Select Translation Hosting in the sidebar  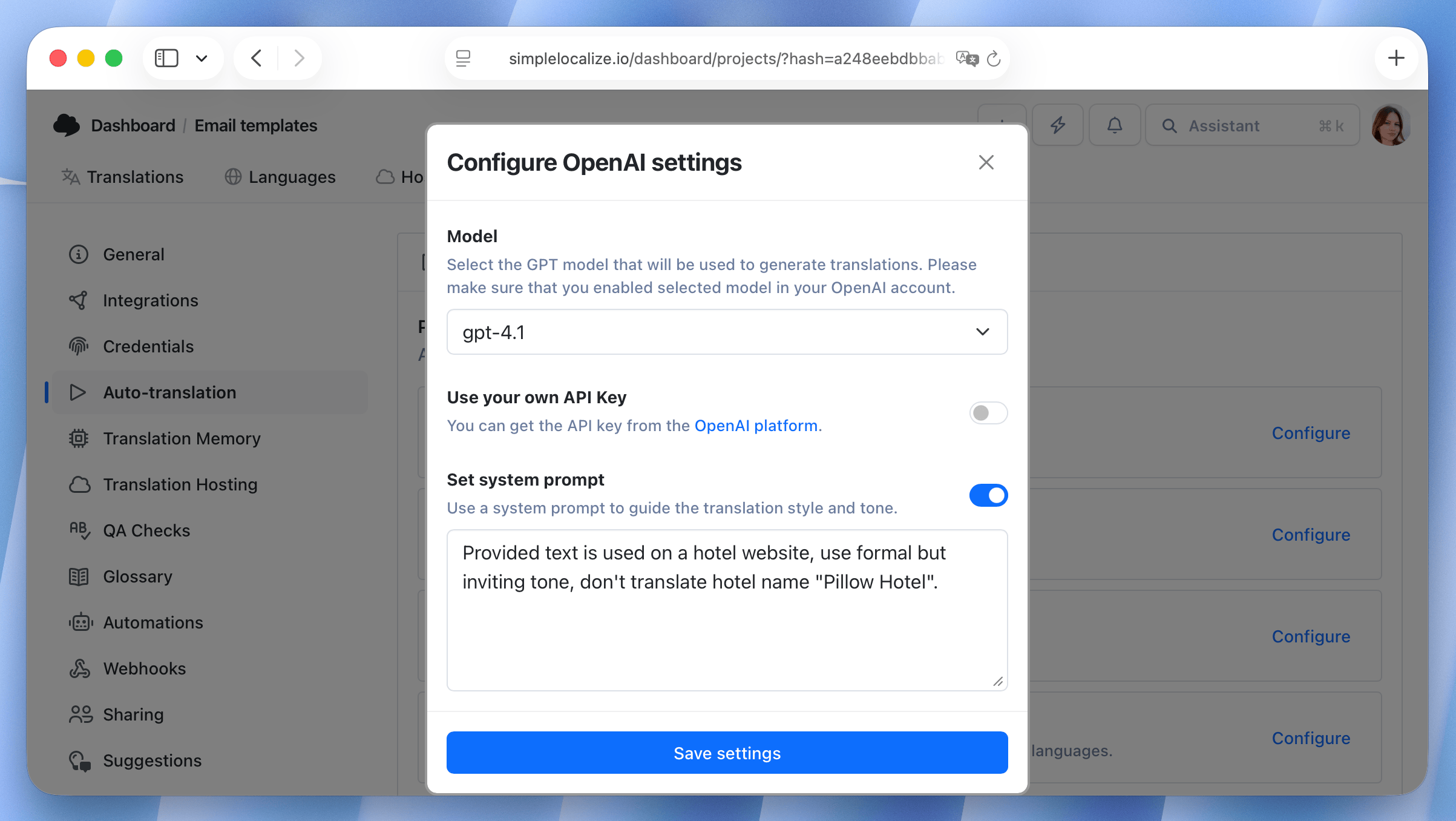point(179,484)
